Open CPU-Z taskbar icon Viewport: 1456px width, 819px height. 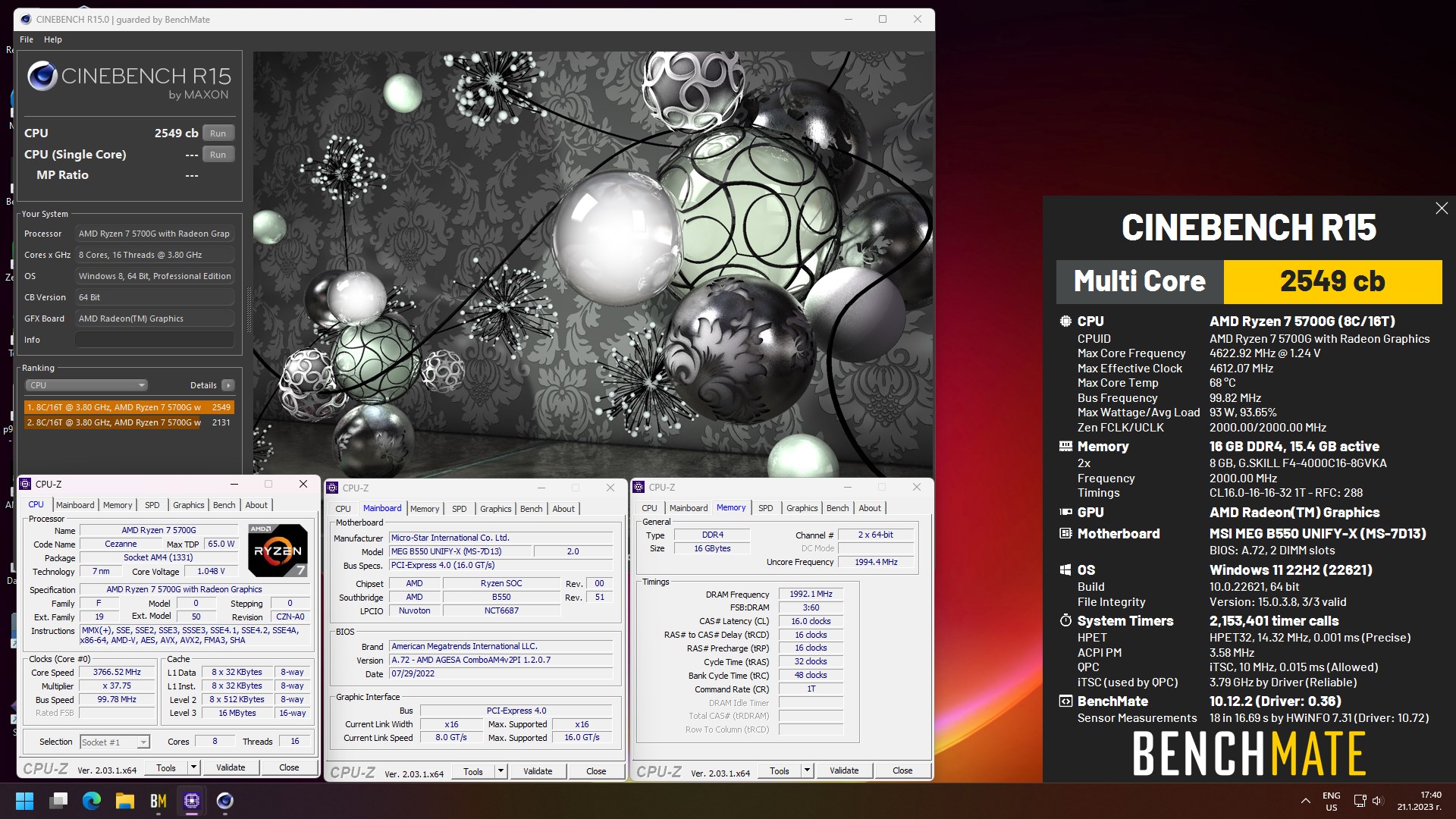[x=192, y=801]
